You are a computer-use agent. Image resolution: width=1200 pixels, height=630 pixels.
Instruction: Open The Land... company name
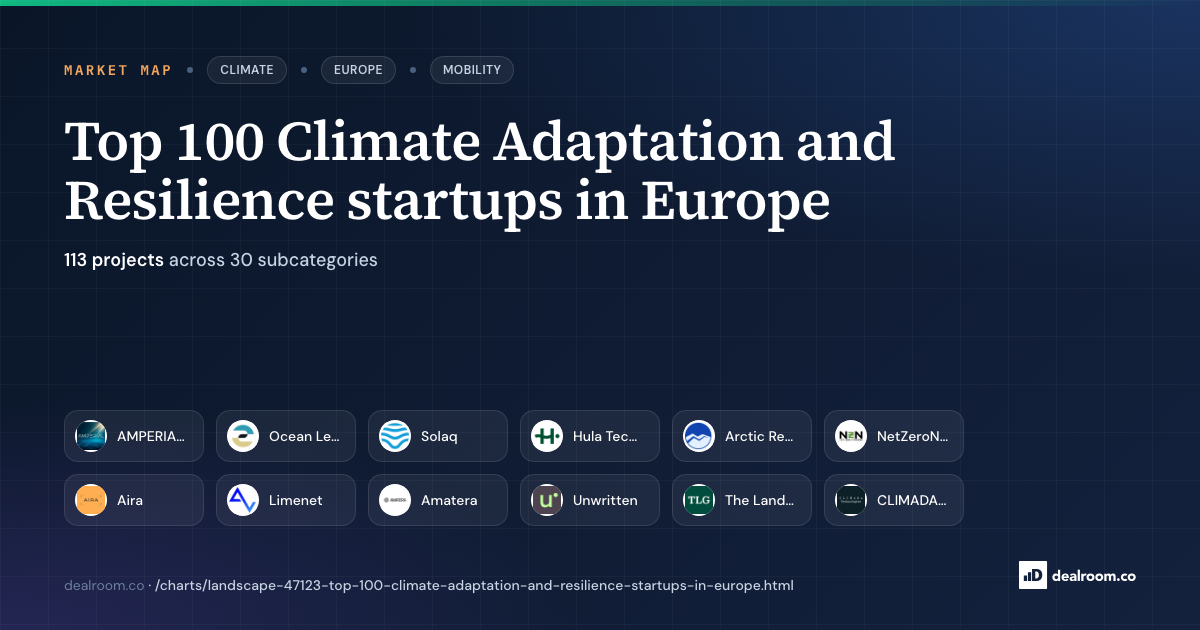point(760,500)
